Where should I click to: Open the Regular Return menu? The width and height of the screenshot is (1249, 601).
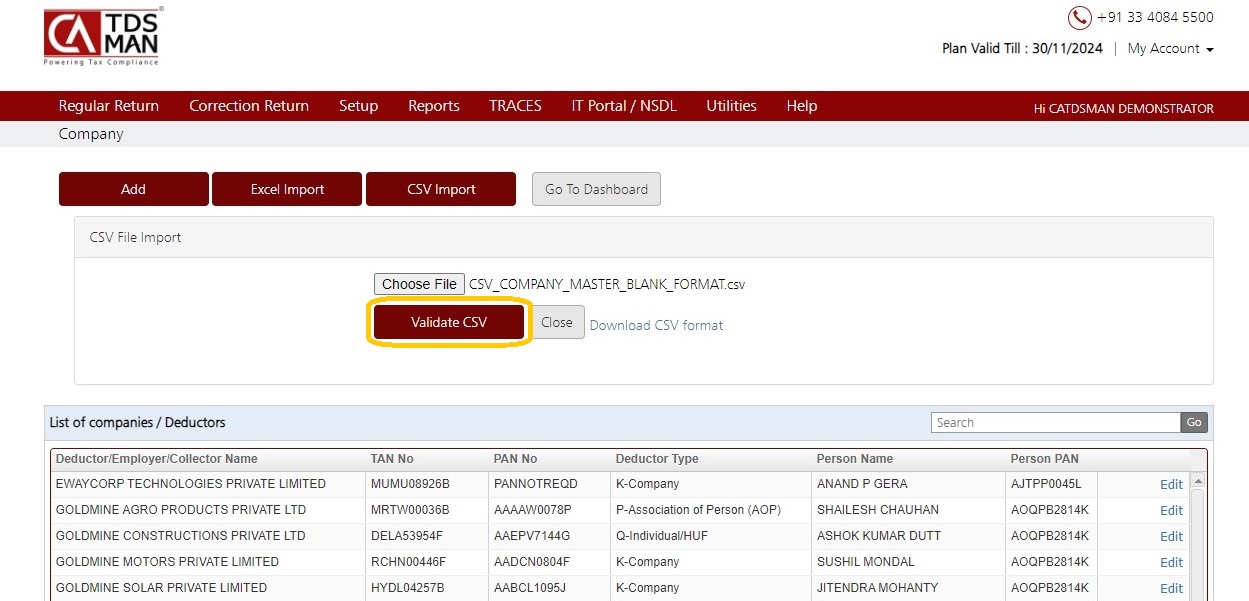(x=108, y=106)
